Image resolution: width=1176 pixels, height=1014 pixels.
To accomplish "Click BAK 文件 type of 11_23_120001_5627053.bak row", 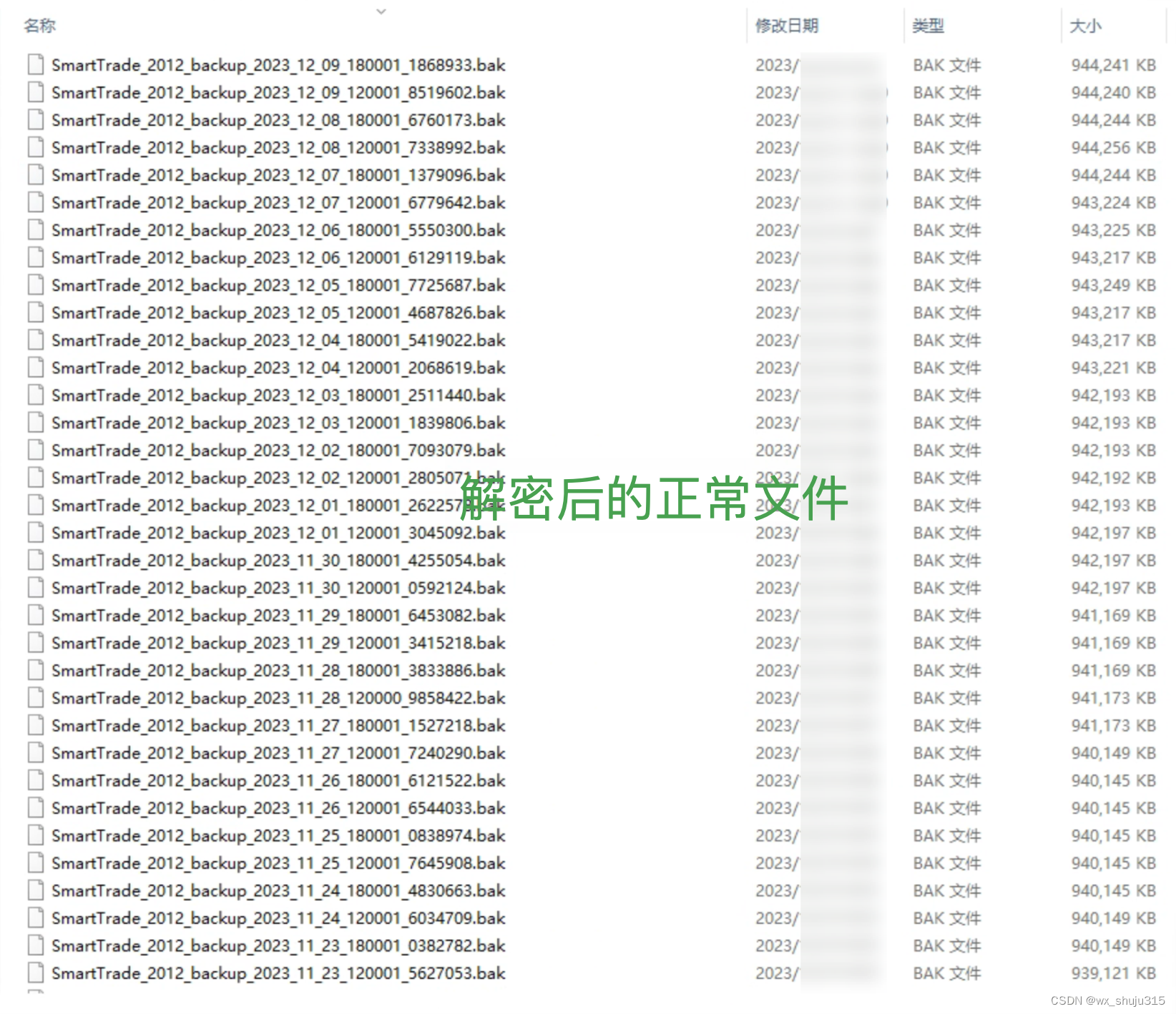I will [x=947, y=973].
